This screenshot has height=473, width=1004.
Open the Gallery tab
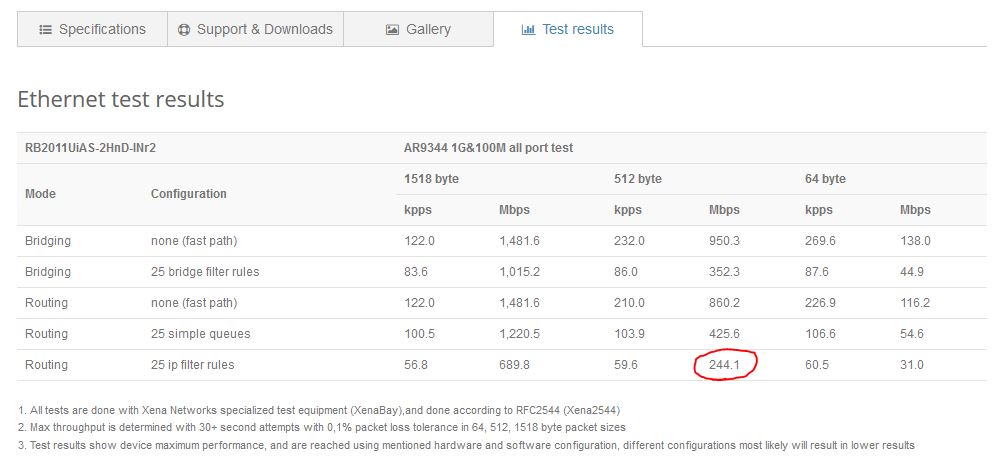(x=419, y=29)
